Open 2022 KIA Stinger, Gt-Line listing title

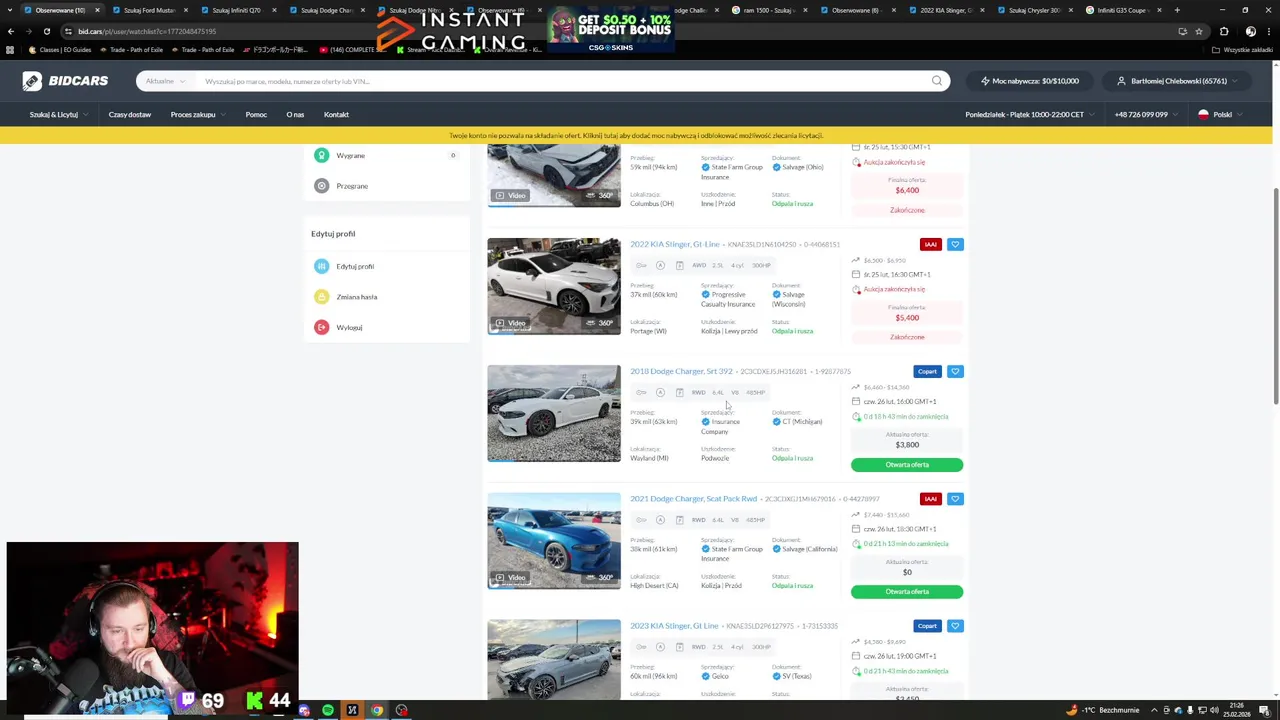coord(675,244)
